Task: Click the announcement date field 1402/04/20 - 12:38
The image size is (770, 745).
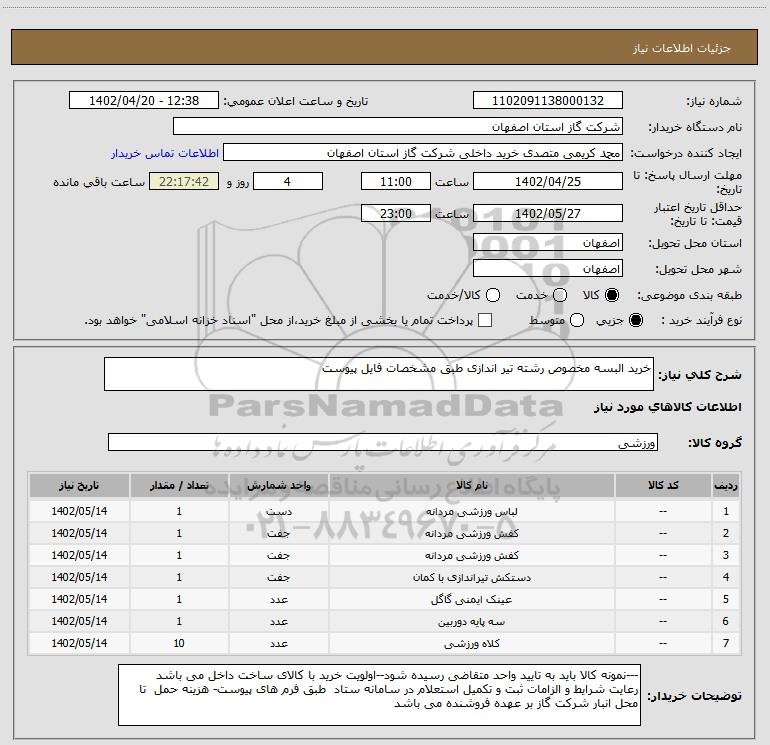Action: point(144,100)
